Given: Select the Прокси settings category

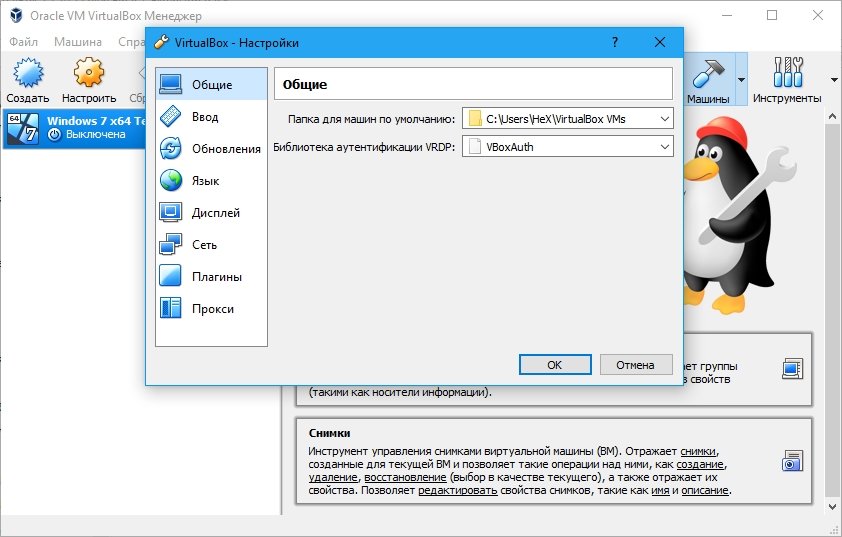Looking at the screenshot, I should coord(211,309).
